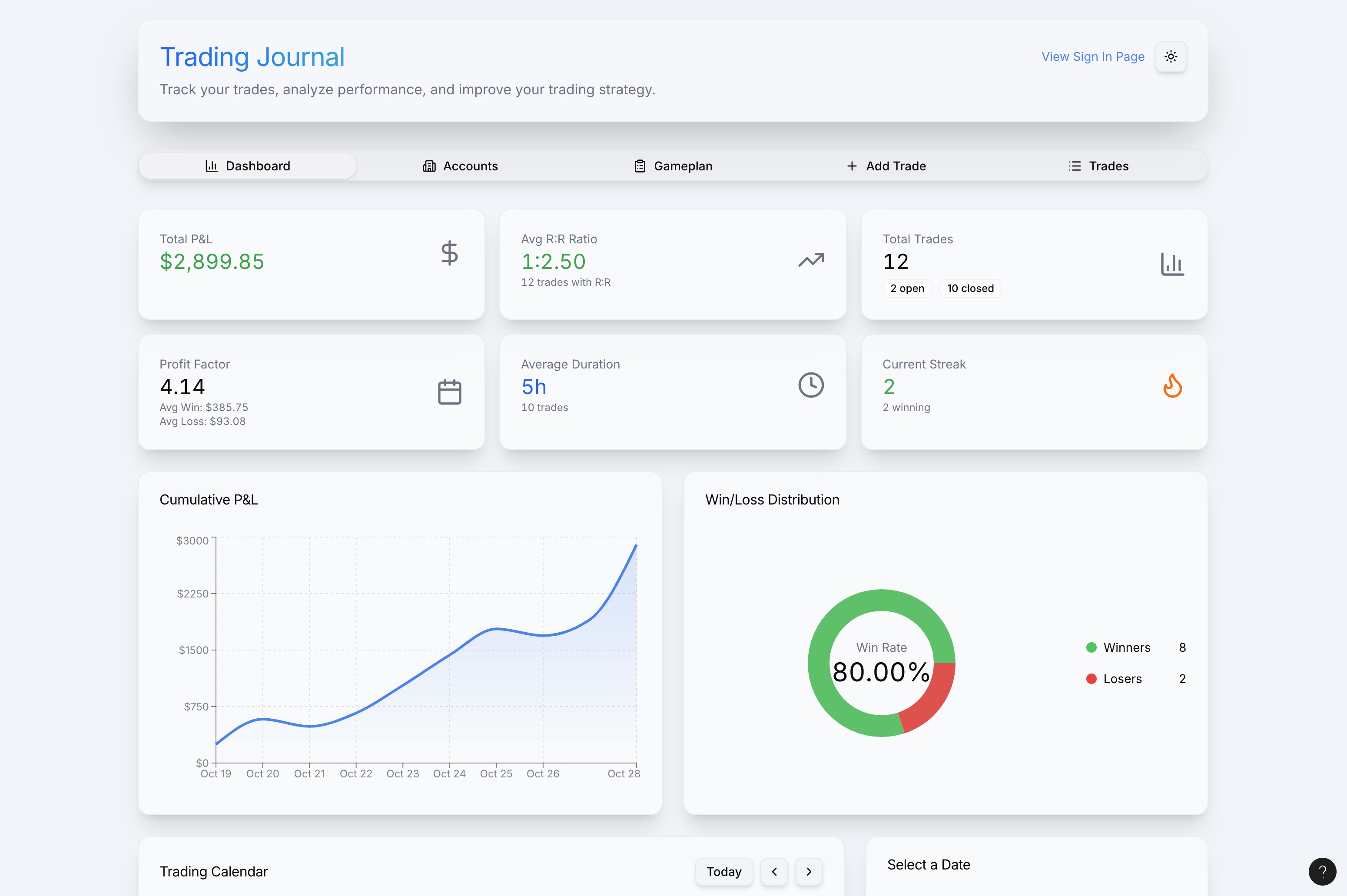
Task: Click the next month chevron in Trading Calendar
Action: 809,871
